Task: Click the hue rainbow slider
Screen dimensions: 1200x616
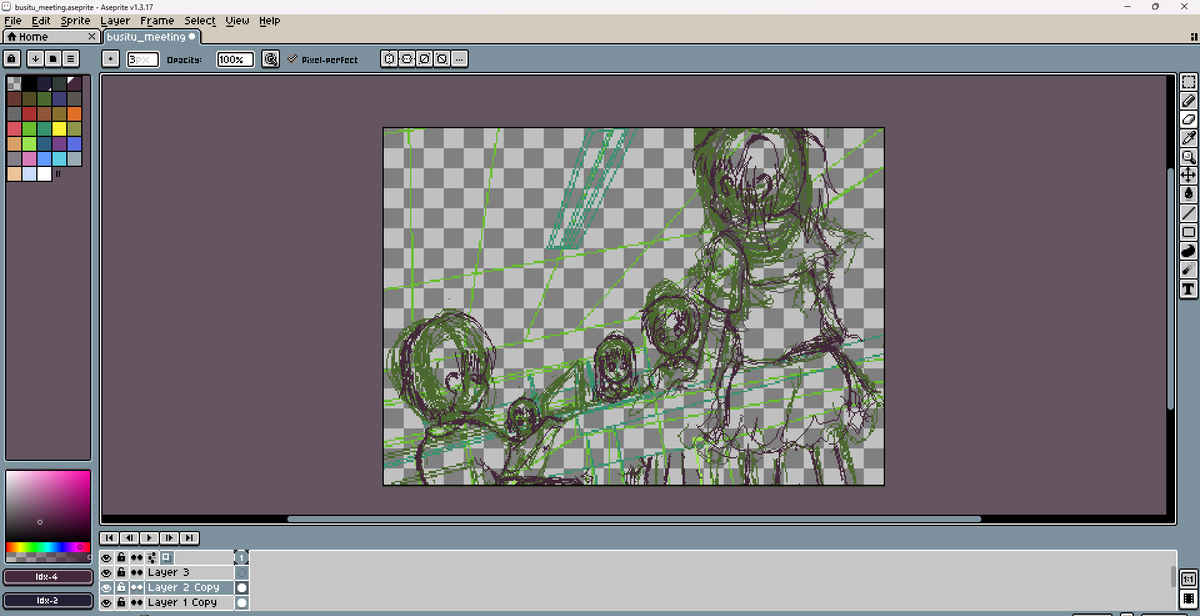Action: pos(47,547)
